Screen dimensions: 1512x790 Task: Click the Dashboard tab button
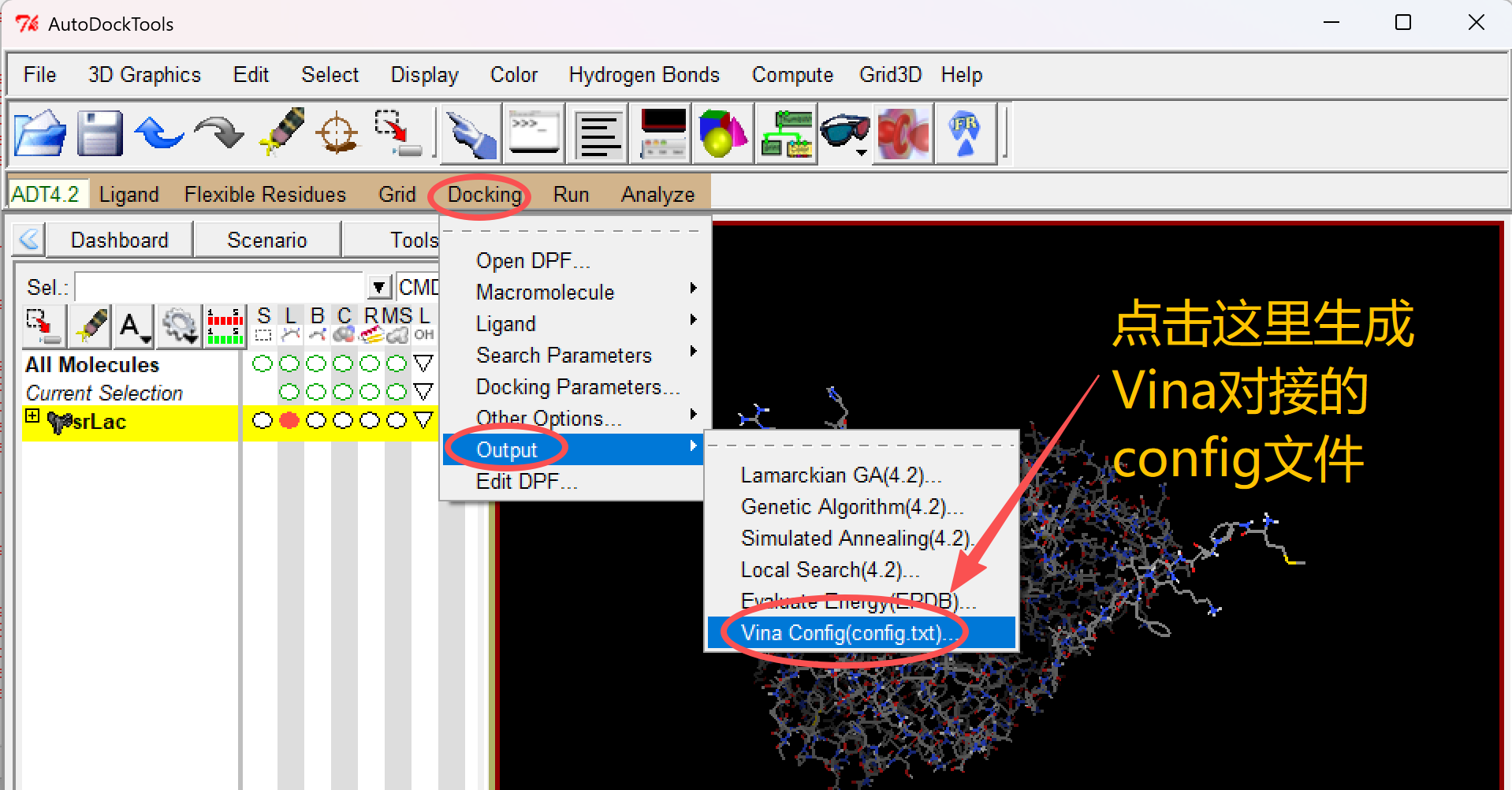[119, 240]
